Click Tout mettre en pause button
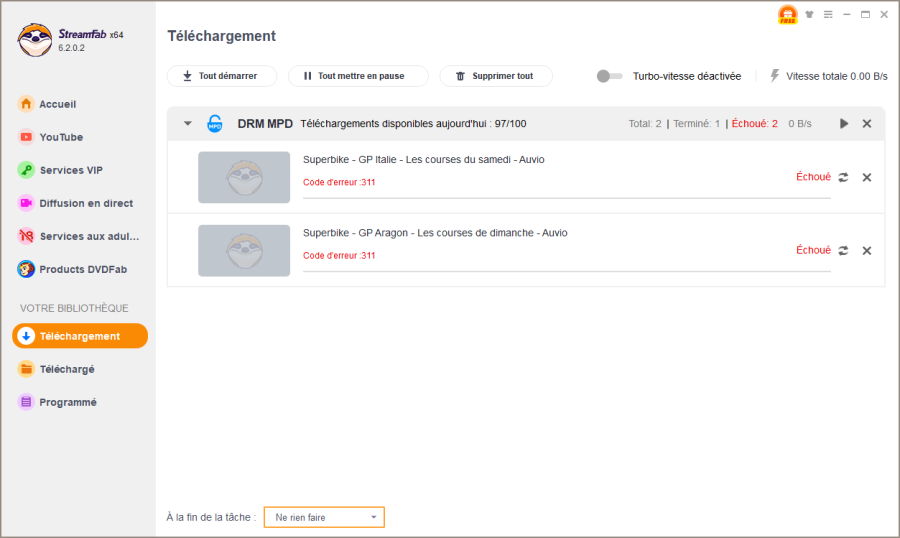900x538 pixels. tap(358, 76)
